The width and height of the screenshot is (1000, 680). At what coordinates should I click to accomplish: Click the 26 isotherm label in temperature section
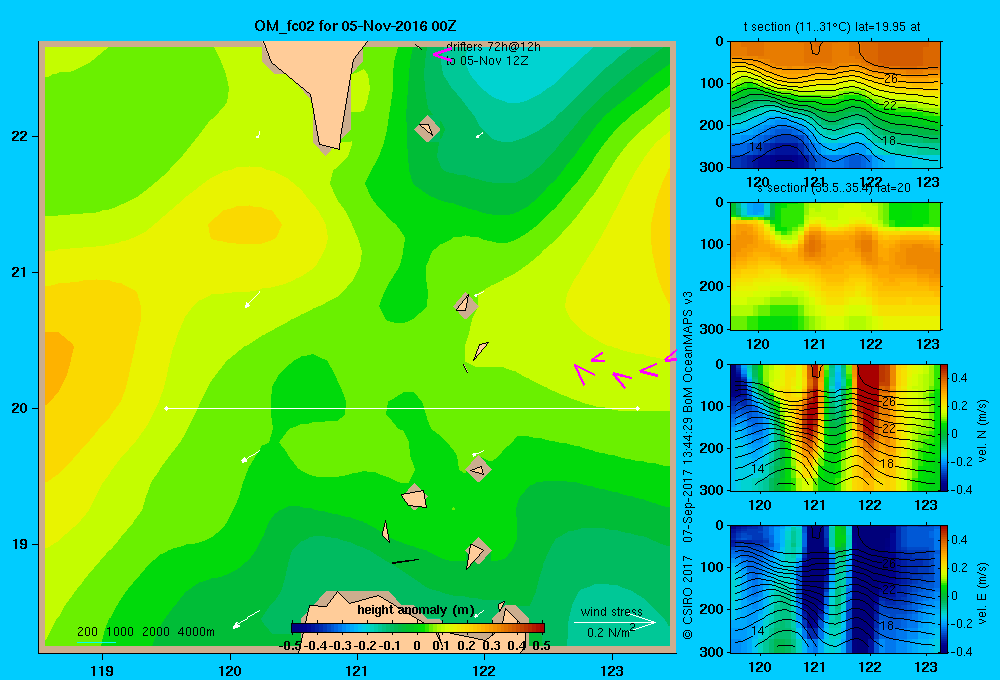pyautogui.click(x=891, y=78)
